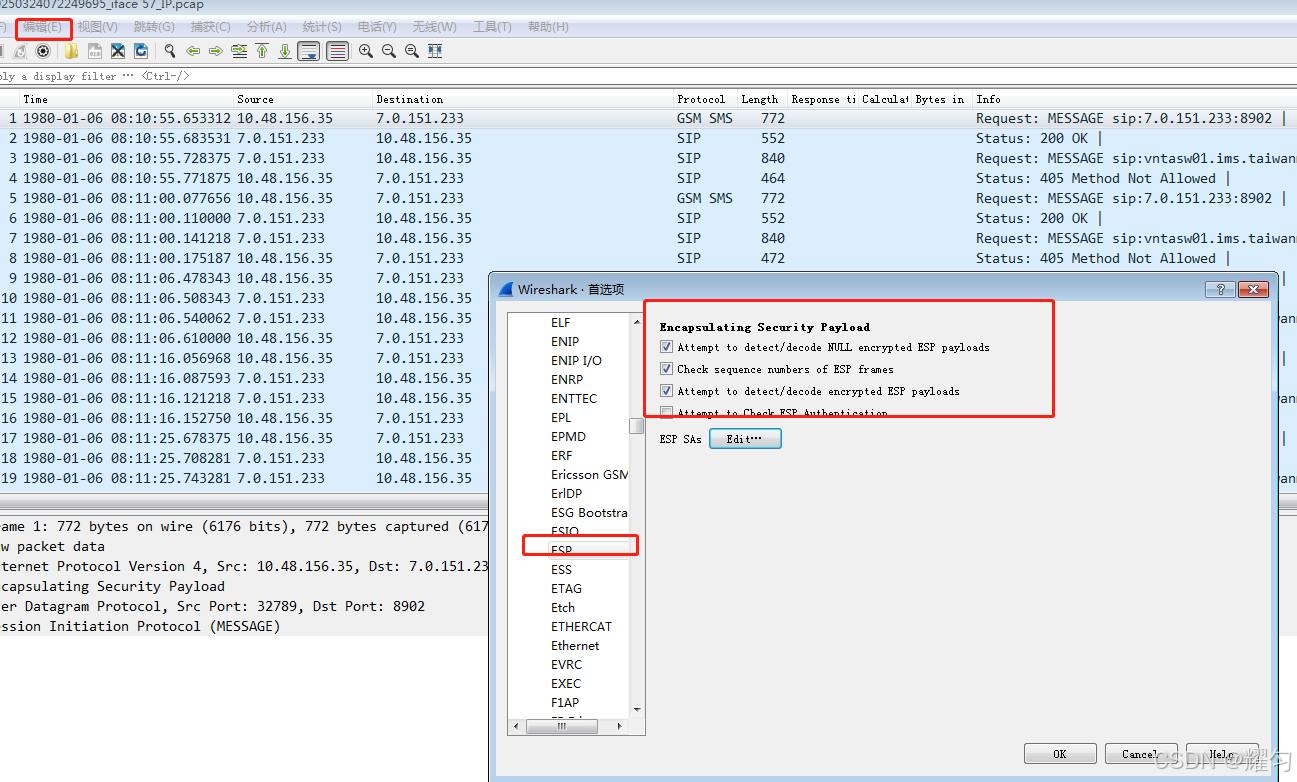Viewport: 1297px width, 782px height.
Task: Enable auto-scroll during live capture
Action: [308, 51]
